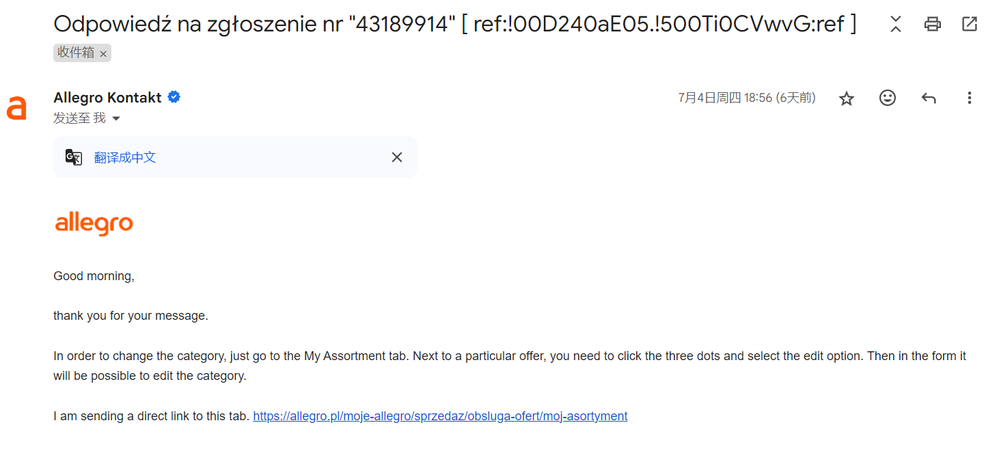Translate the message via 翻译成中文
This screenshot has height=451, width=999.
point(125,157)
